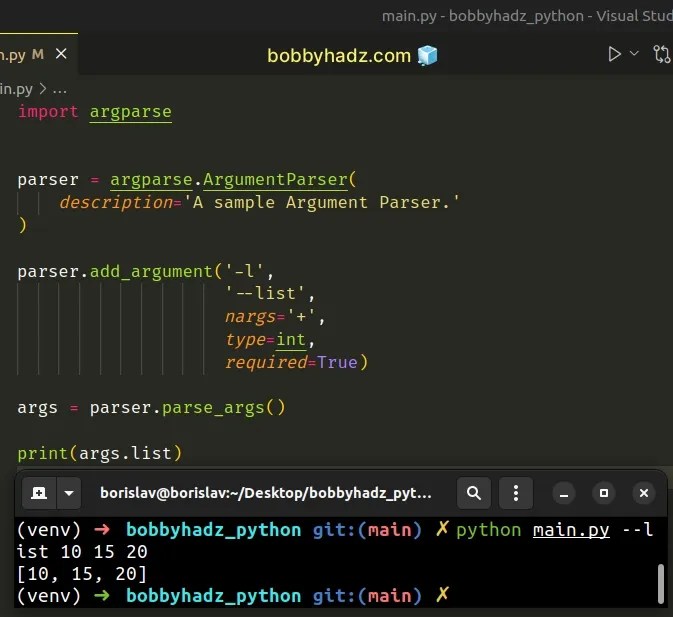Screen dimensions: 673x617
Task: Click 'parse_args' method call
Action: point(213,408)
